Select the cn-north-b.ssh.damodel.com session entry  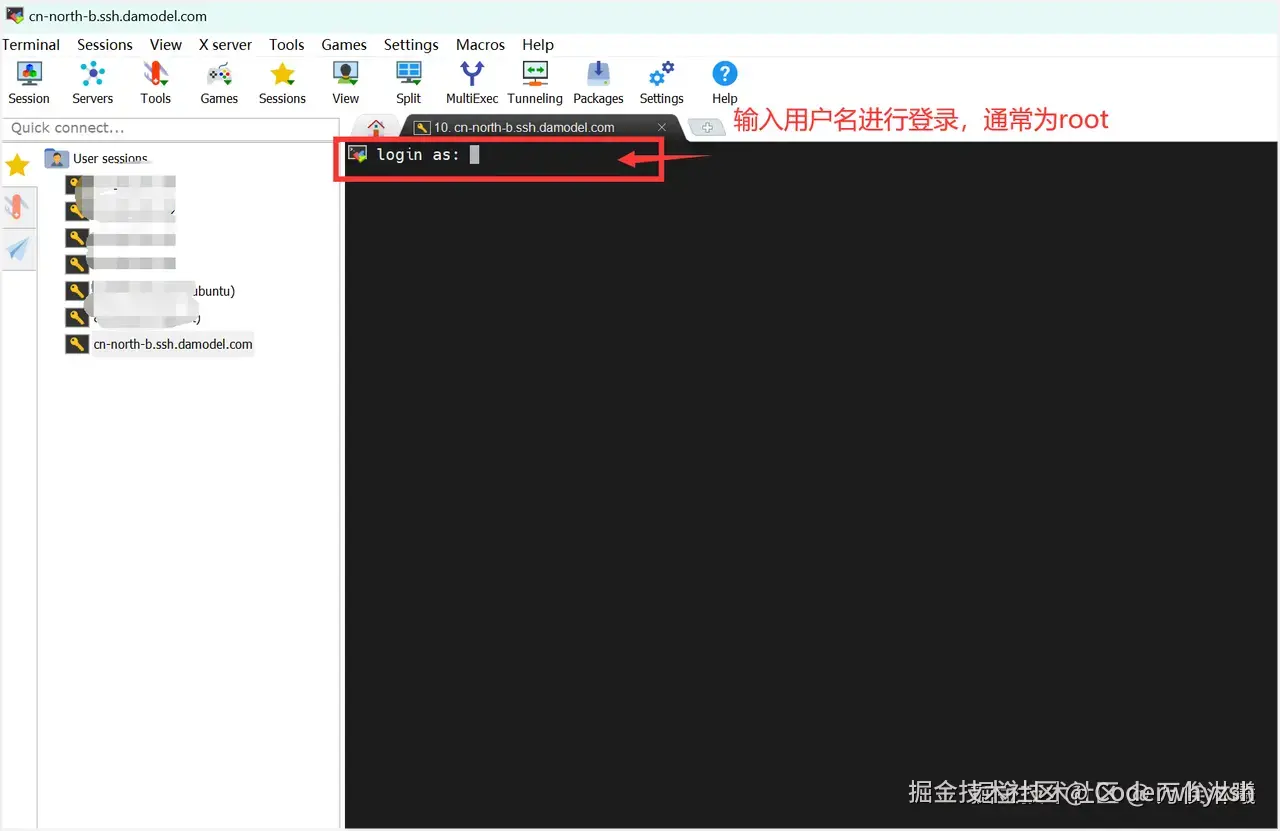(x=160, y=344)
